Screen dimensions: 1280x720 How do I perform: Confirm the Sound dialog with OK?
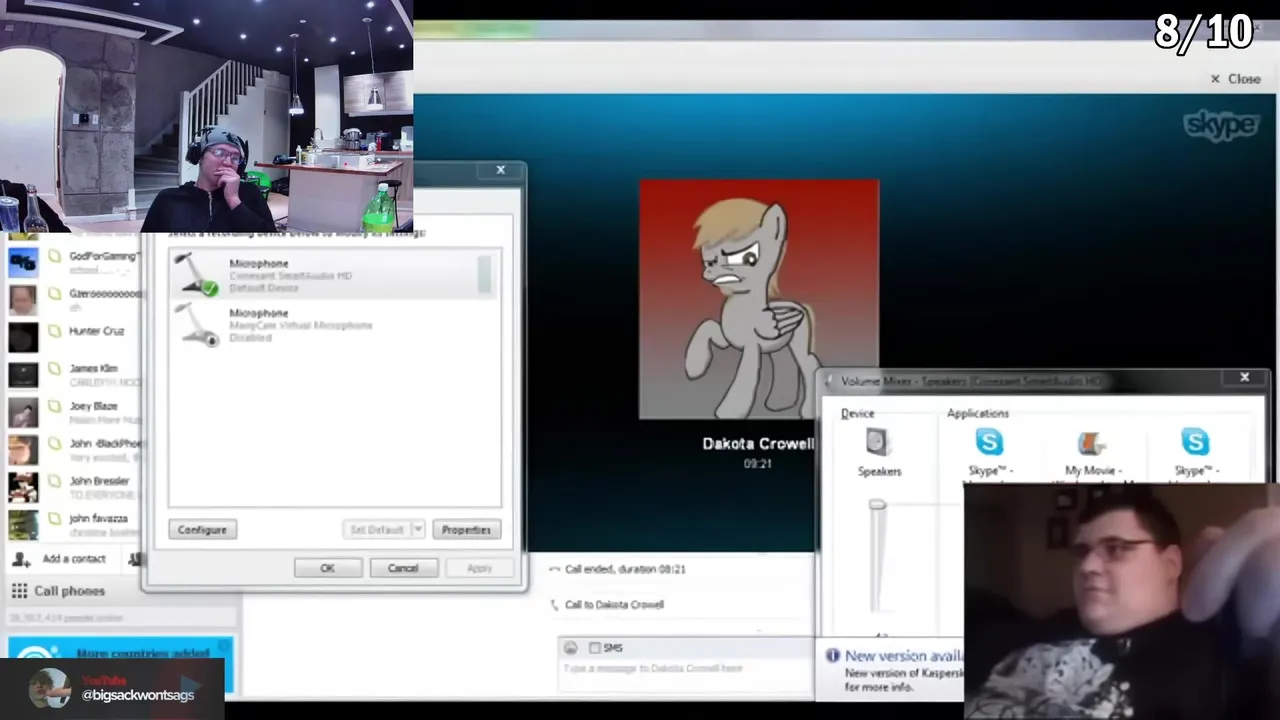(328, 568)
